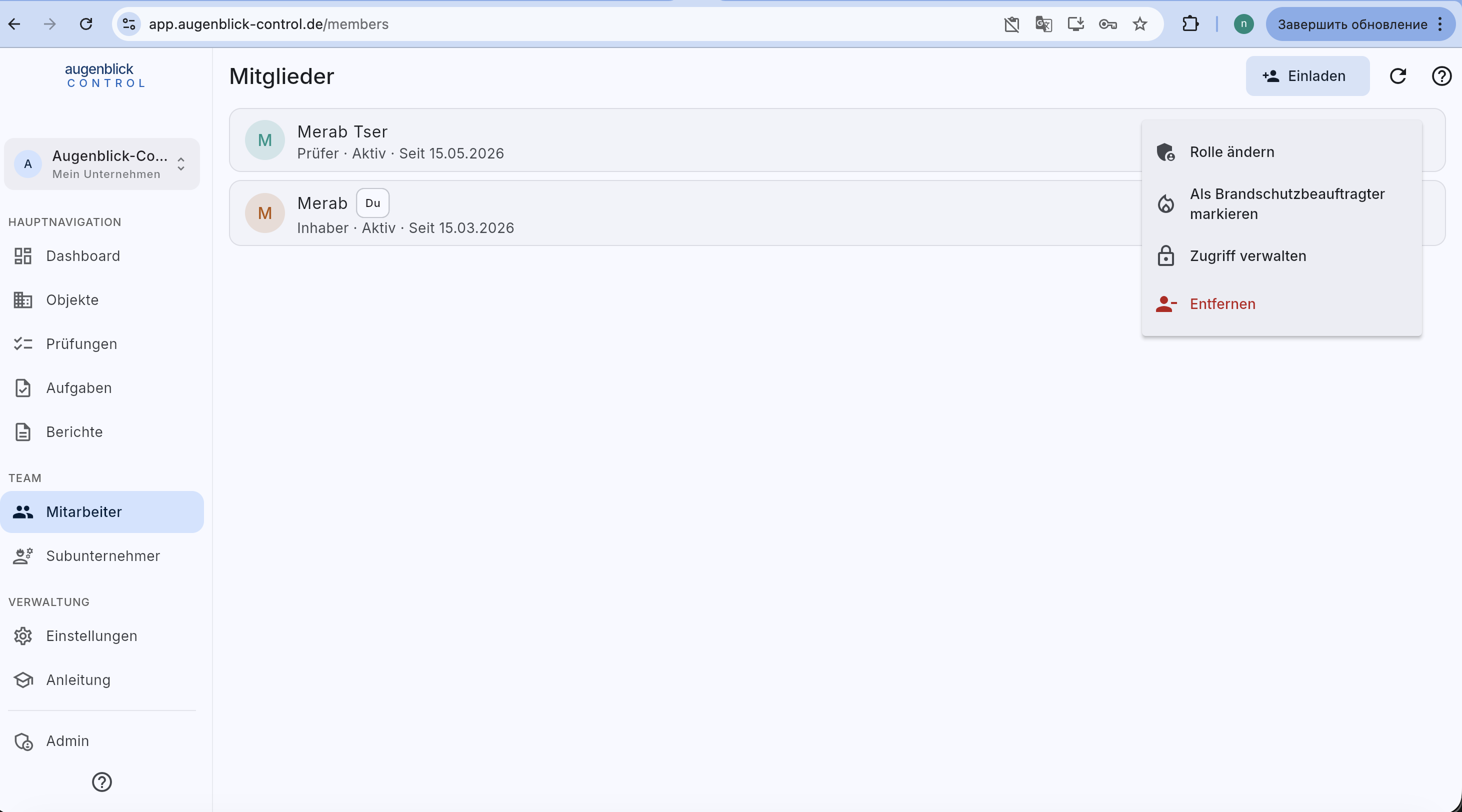Open the help icon at top right
This screenshot has height=812, width=1462.
point(1441,76)
